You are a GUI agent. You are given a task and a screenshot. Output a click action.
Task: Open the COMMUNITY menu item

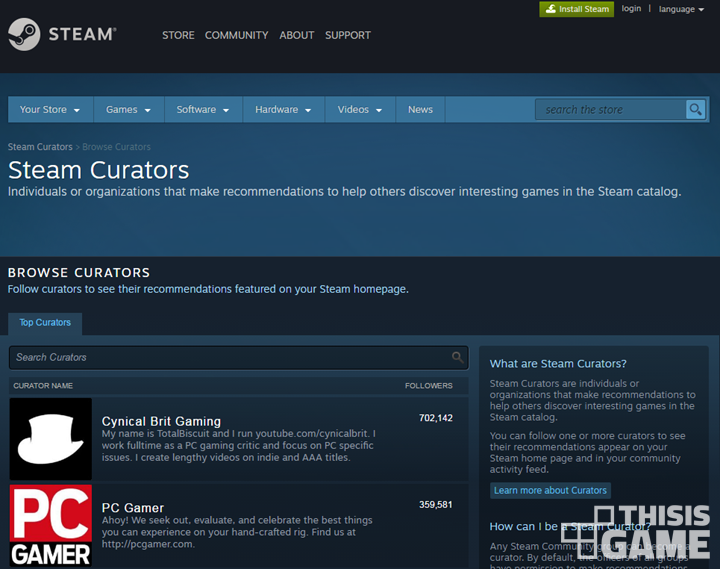236,35
